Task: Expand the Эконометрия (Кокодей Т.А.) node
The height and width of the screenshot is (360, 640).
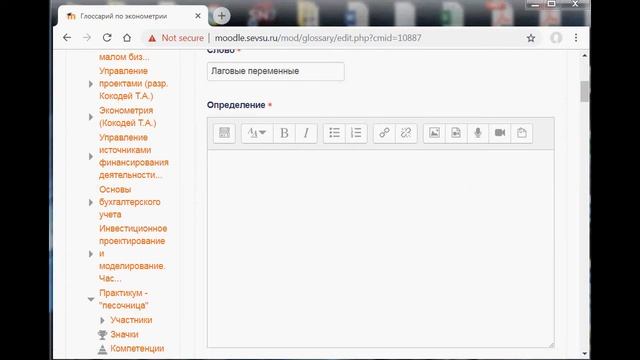Action: coord(91,117)
